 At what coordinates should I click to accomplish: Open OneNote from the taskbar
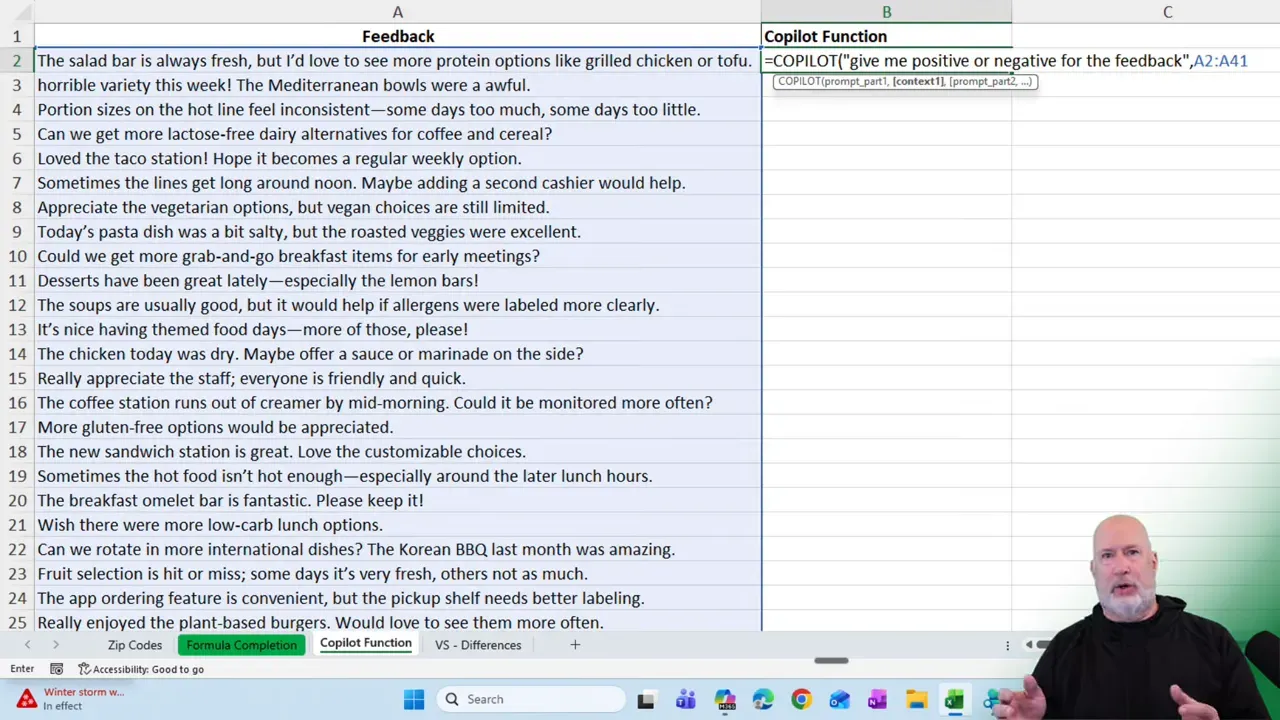click(x=878, y=699)
